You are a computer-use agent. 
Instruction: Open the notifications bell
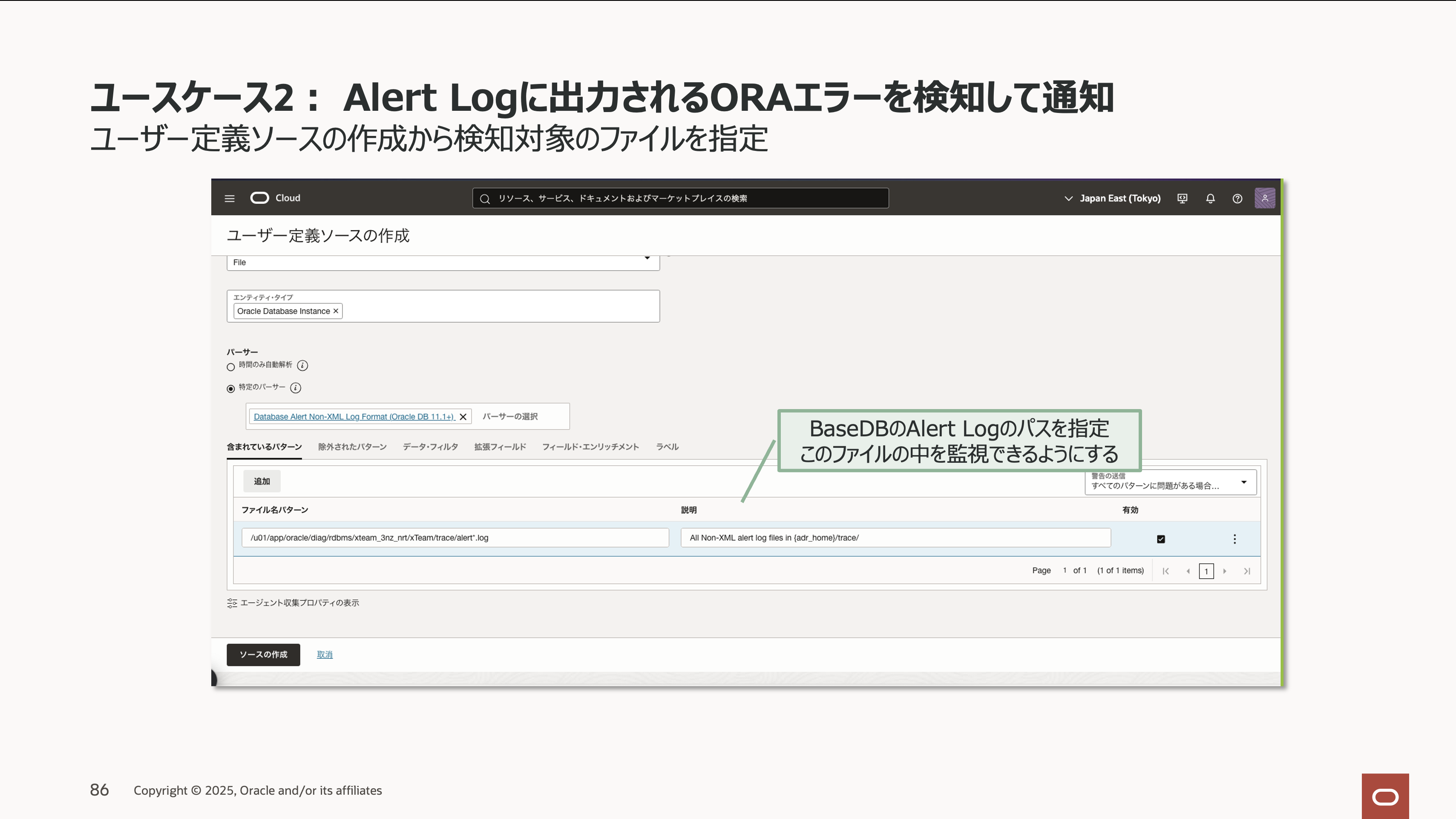point(1210,199)
